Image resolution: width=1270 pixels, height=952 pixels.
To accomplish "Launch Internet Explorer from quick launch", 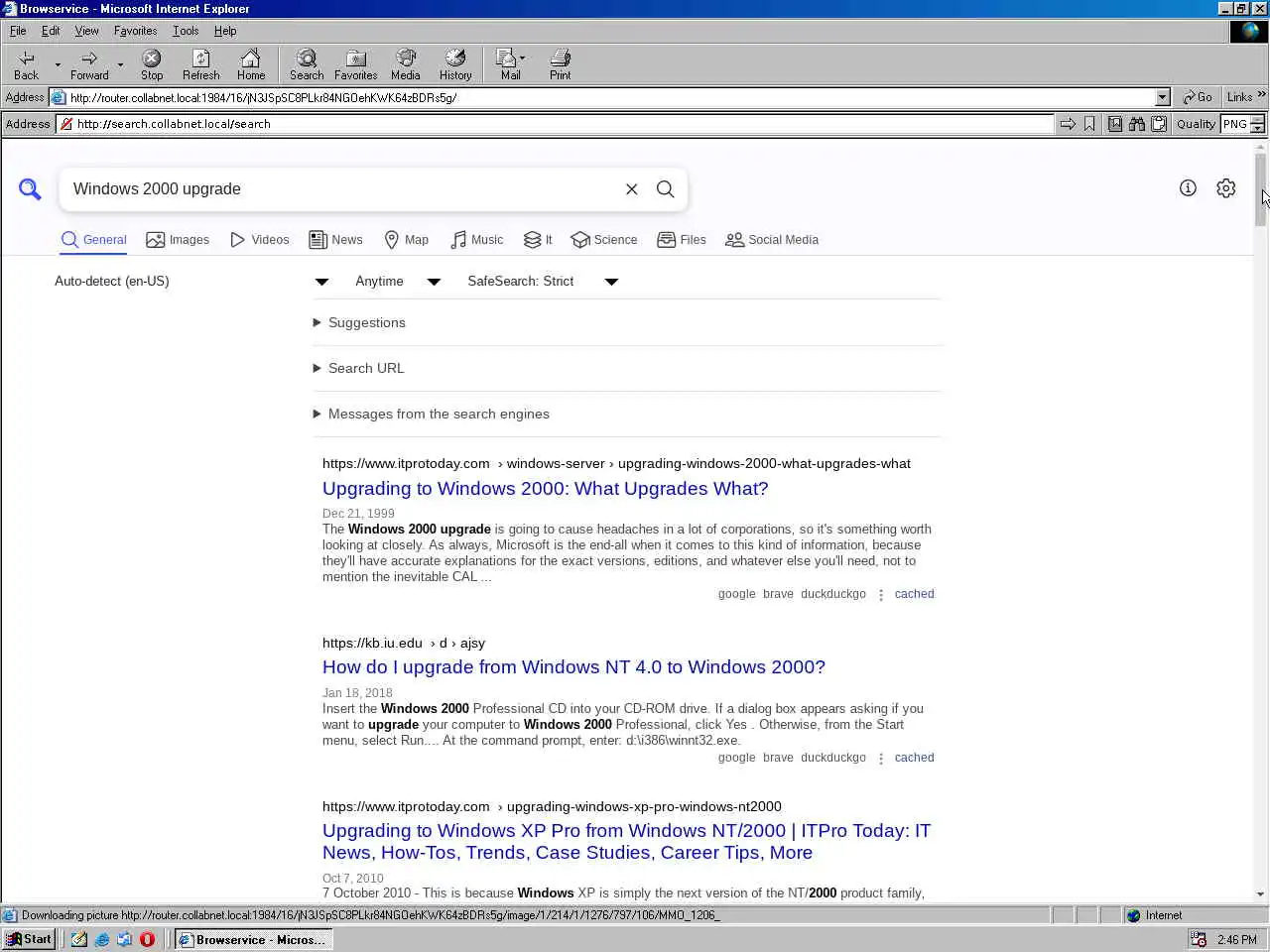I will click(102, 939).
